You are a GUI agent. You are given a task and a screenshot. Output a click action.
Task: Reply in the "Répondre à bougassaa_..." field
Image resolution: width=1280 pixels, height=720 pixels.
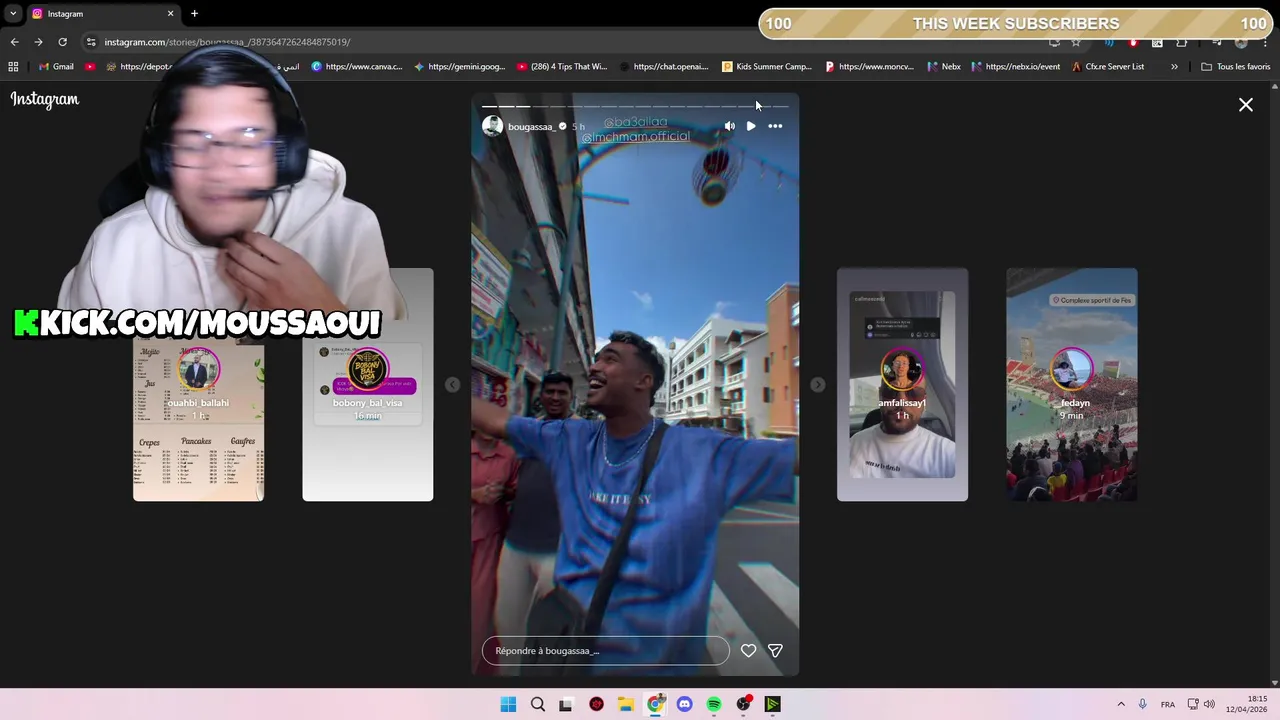pyautogui.click(x=606, y=651)
